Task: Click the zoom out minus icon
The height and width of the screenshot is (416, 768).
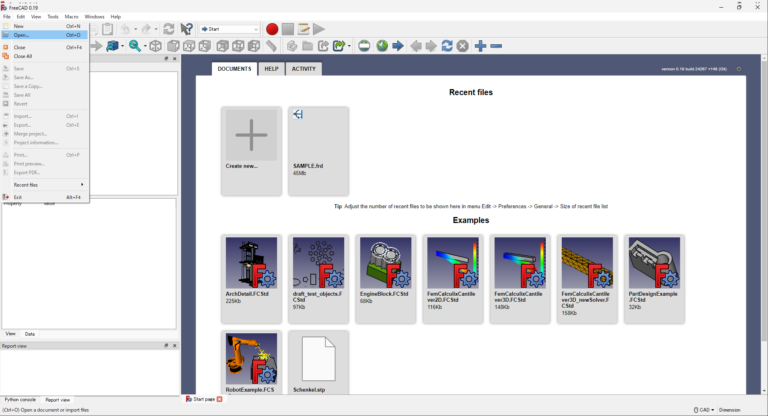Action: (x=496, y=46)
